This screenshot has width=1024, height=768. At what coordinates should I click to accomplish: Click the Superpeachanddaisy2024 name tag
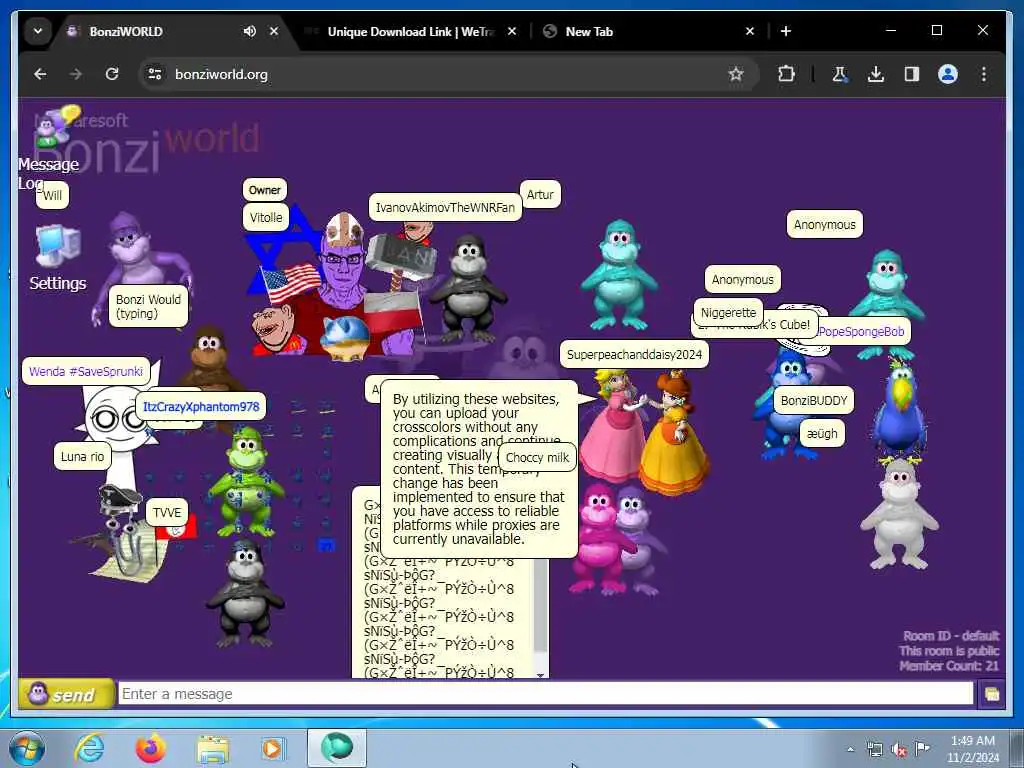[634, 355]
